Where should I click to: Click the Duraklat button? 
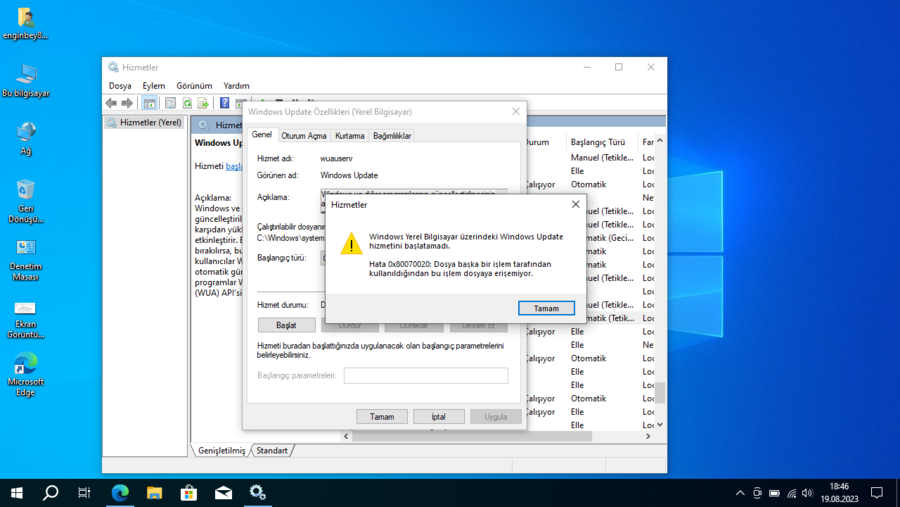point(413,325)
